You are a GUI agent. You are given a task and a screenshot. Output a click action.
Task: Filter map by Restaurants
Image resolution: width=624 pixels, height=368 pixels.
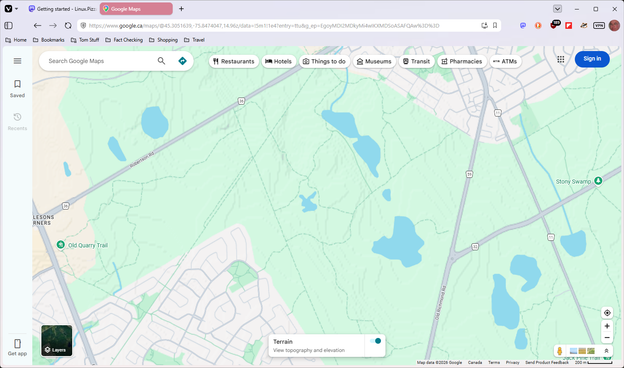[x=234, y=61]
